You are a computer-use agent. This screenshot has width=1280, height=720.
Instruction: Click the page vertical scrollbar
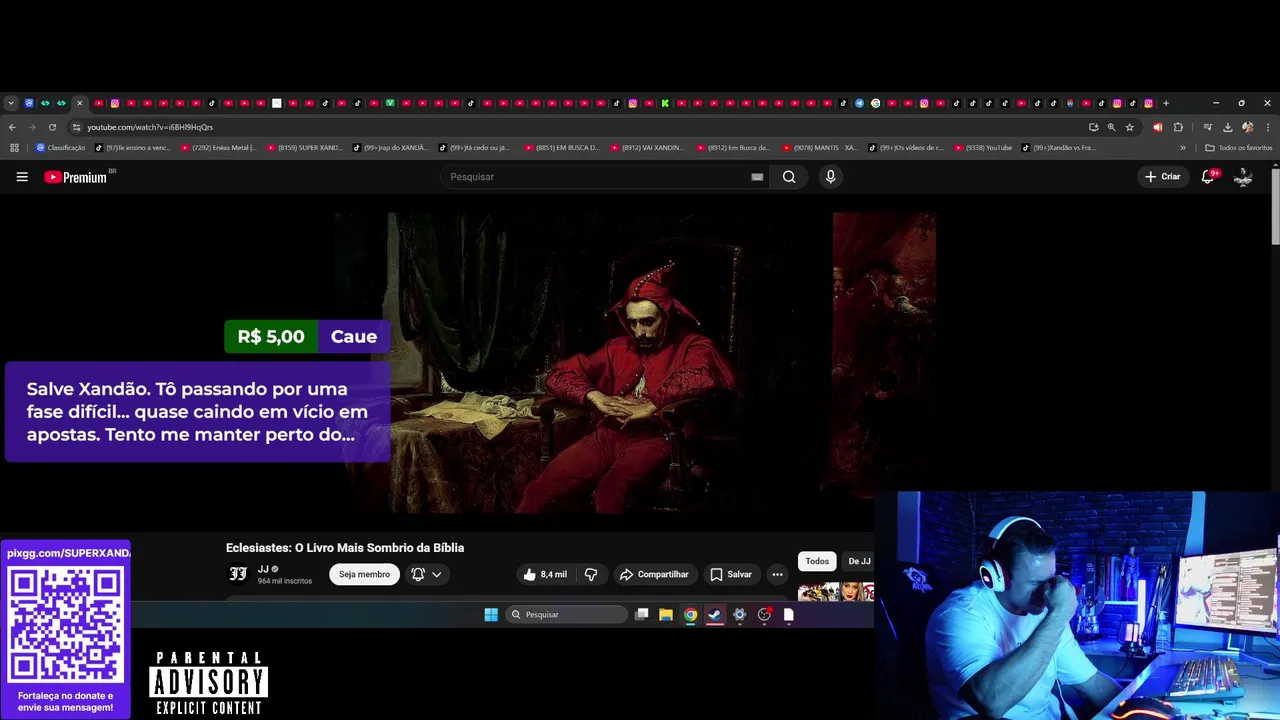pyautogui.click(x=1275, y=208)
